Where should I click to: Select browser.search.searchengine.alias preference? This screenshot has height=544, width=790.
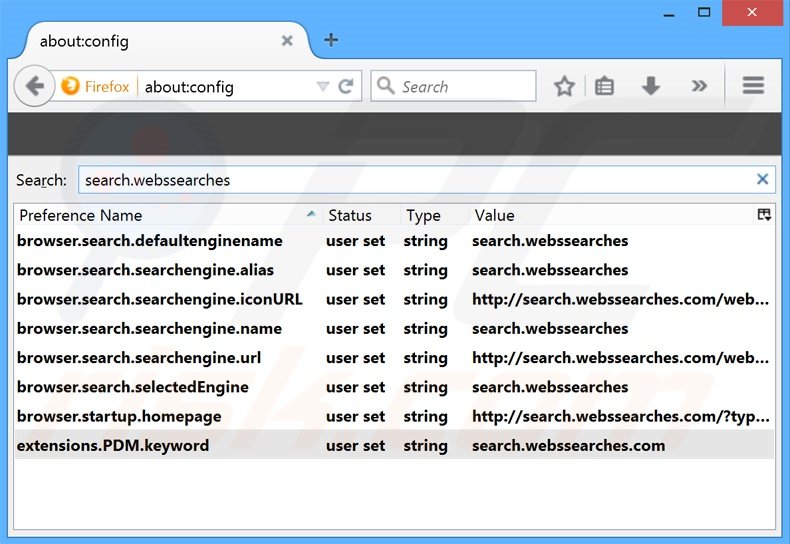[394, 270]
